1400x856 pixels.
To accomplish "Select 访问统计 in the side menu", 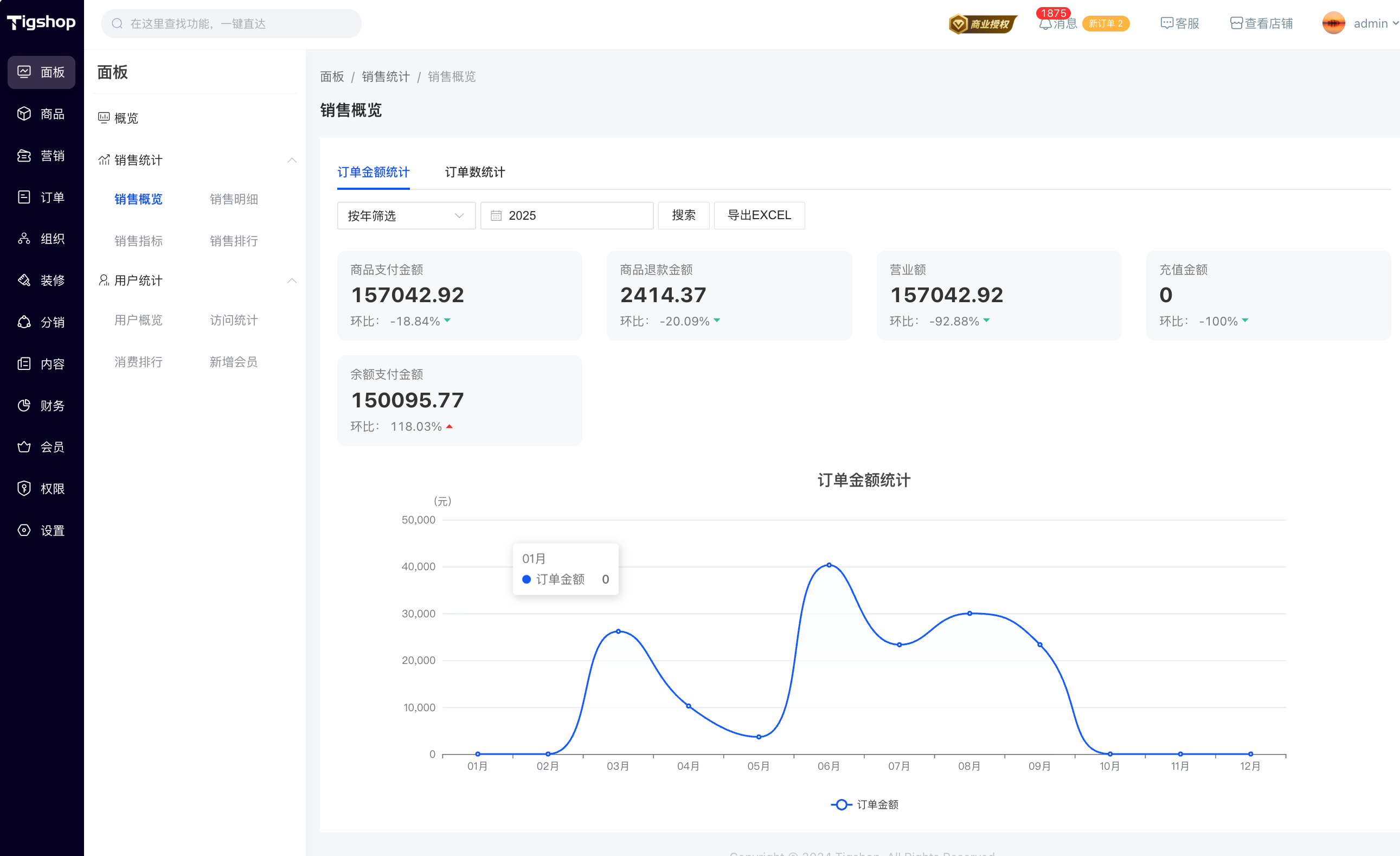I will tap(234, 320).
